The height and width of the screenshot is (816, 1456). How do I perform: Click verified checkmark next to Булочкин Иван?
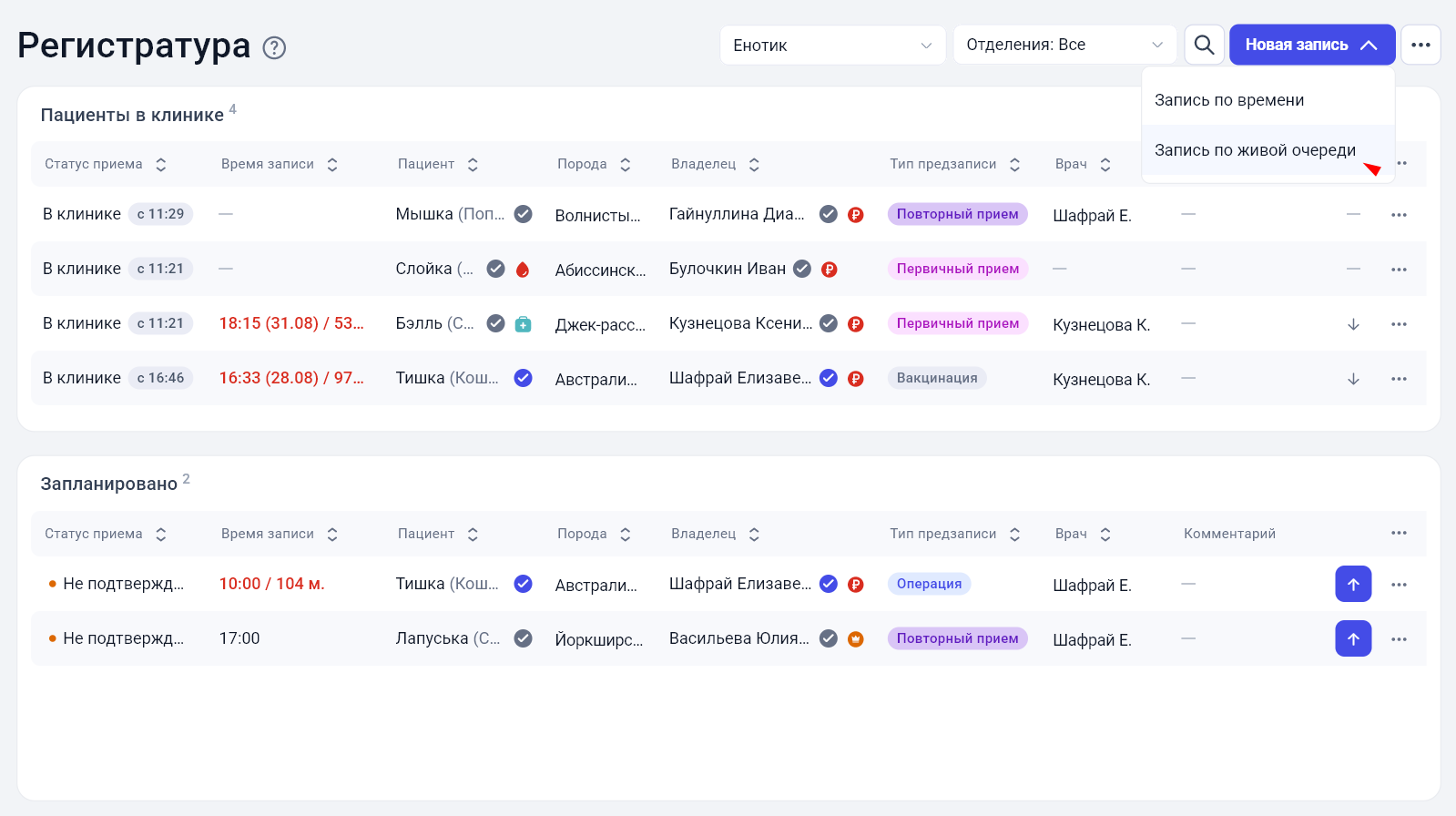(802, 269)
